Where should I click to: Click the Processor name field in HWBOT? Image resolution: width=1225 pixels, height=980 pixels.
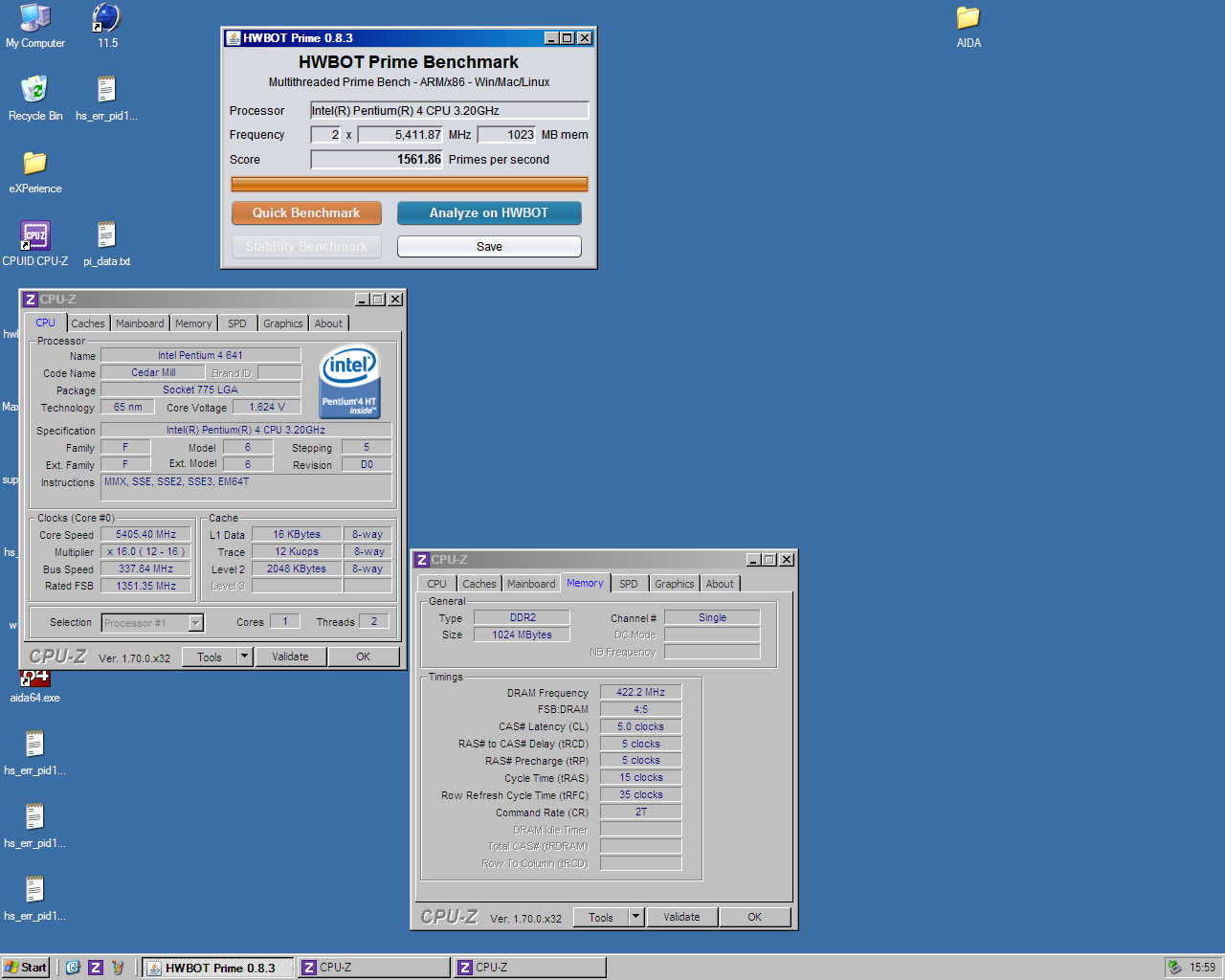[449, 110]
